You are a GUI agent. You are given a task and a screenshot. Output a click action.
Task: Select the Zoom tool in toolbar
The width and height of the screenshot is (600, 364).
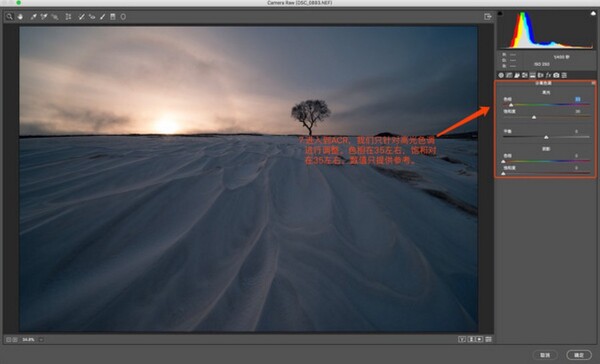tap(9, 16)
